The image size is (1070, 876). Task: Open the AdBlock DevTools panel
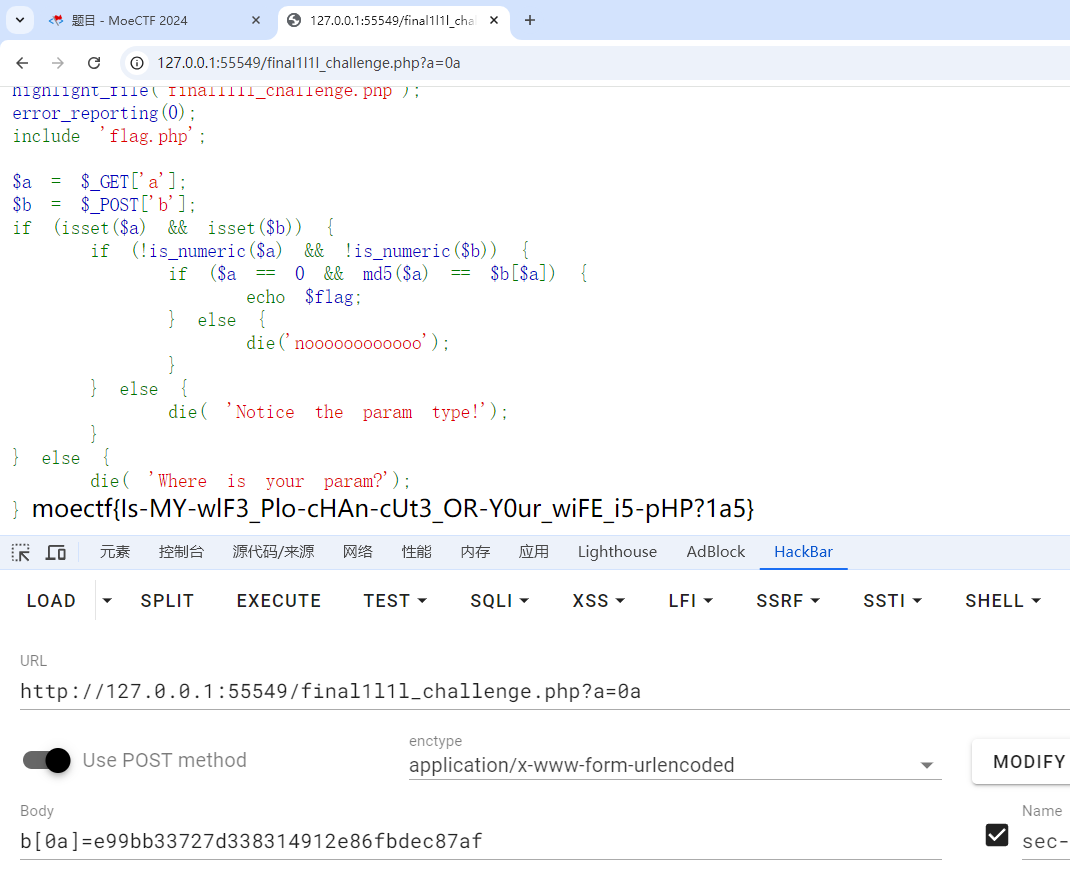click(x=715, y=552)
